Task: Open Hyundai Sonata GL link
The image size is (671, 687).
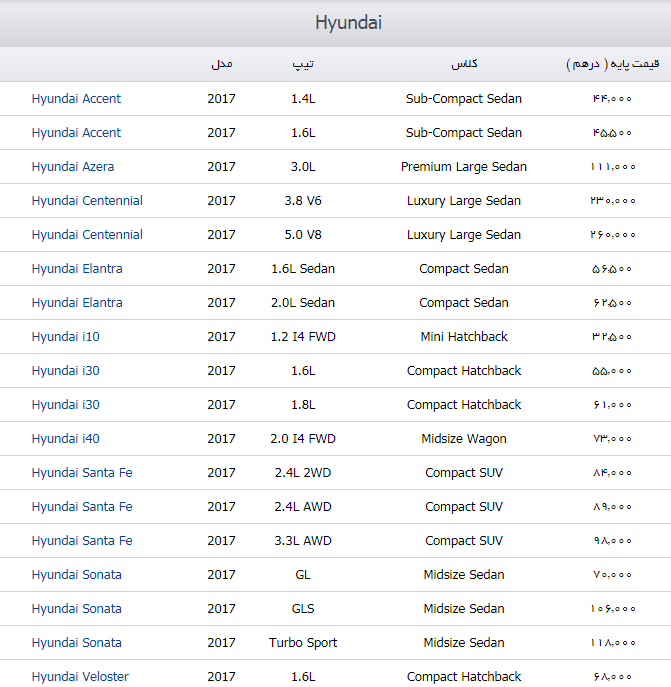Action: point(76,574)
